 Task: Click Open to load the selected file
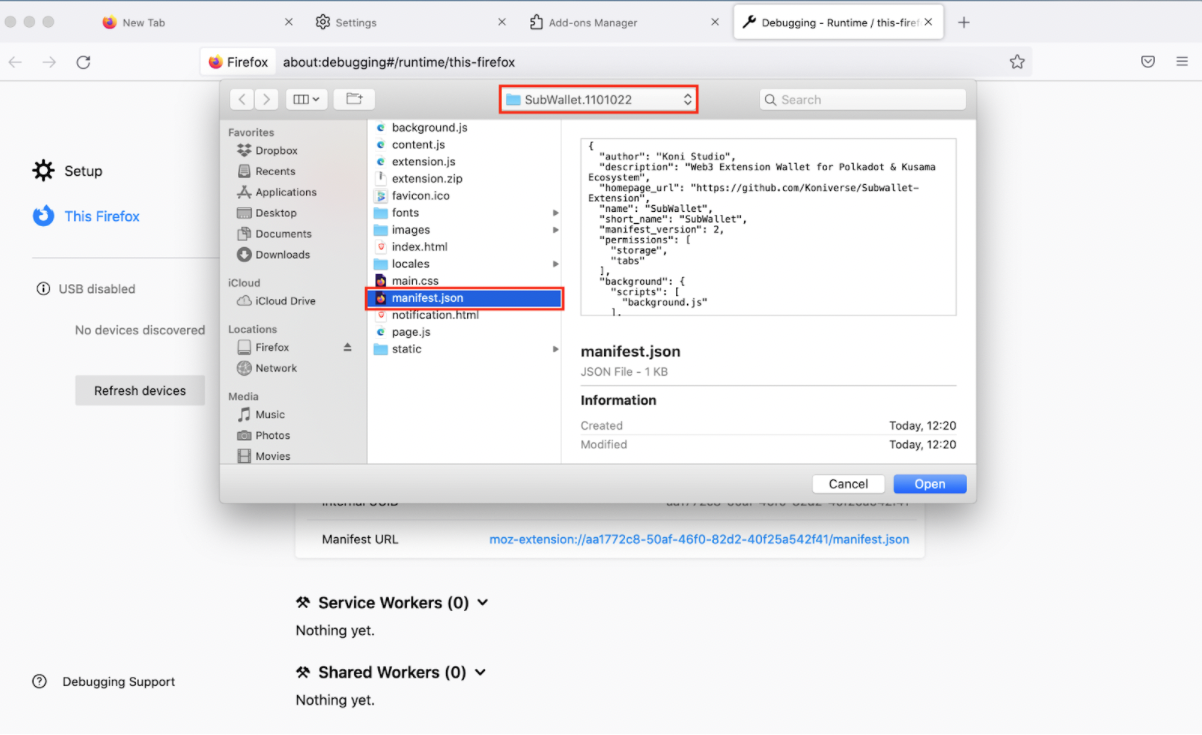coord(930,484)
